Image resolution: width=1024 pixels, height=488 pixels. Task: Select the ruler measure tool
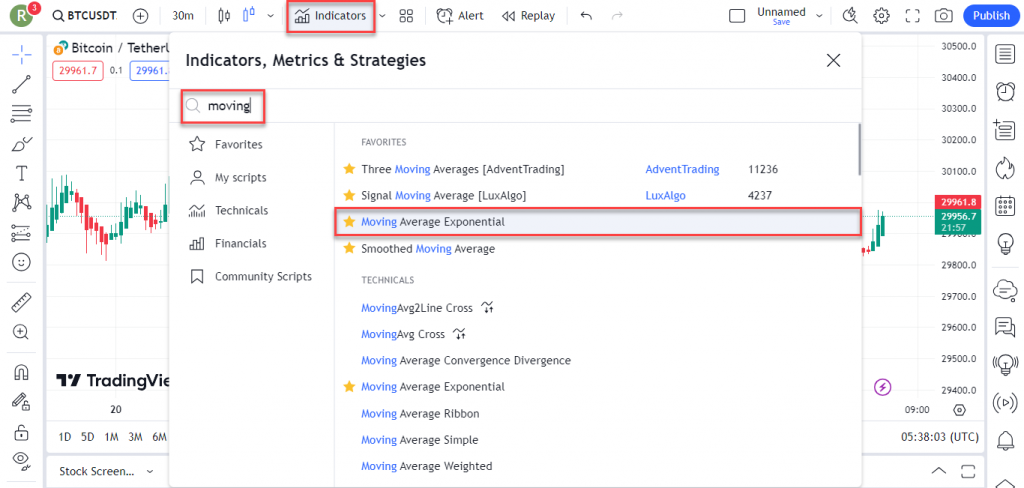(x=22, y=302)
